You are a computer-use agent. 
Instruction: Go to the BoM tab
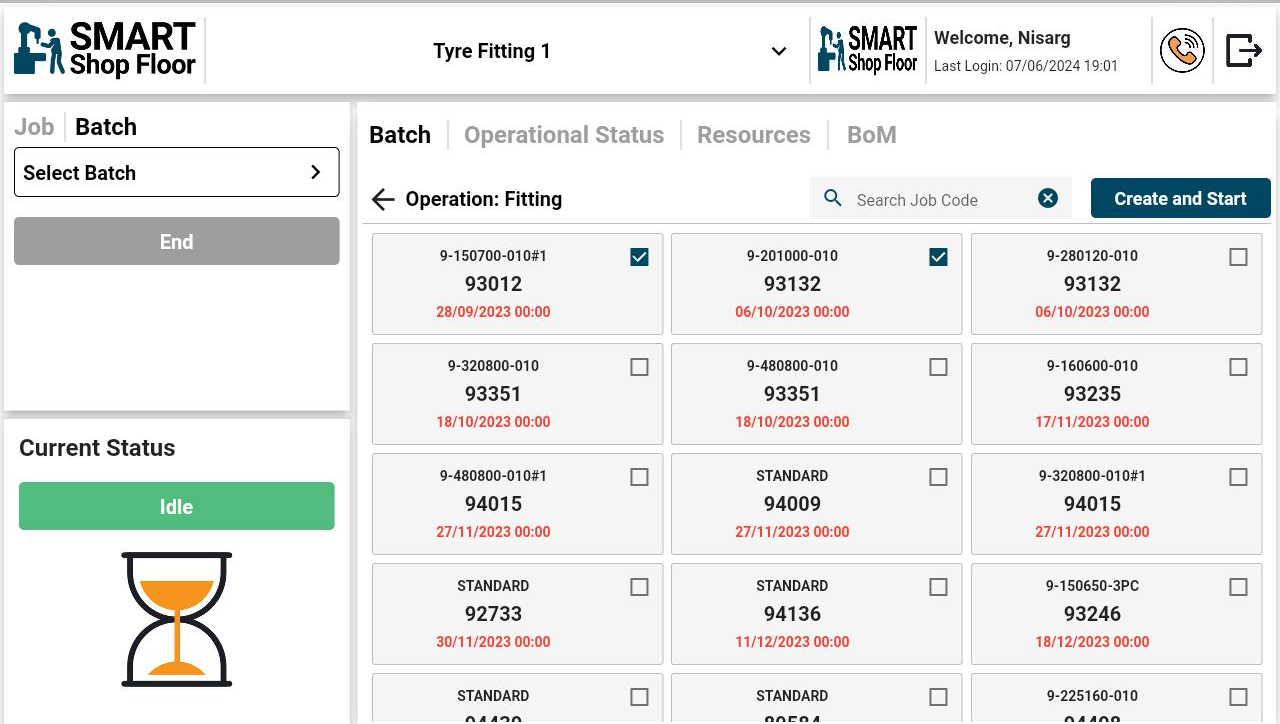[871, 135]
